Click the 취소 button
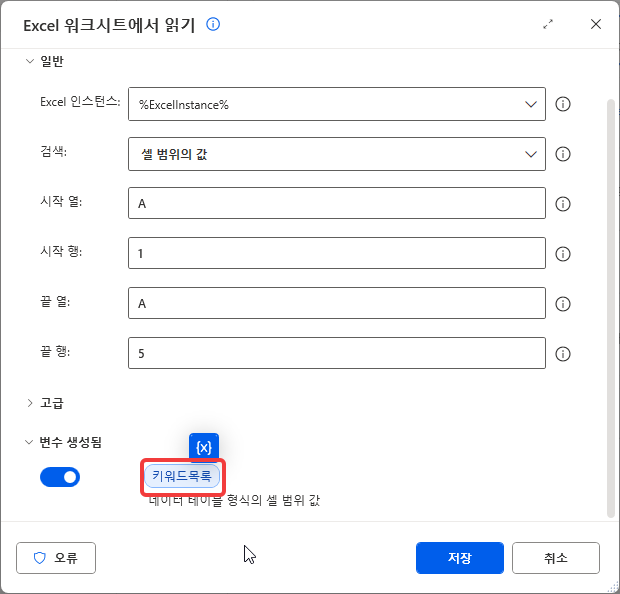The image size is (620, 594). click(556, 558)
